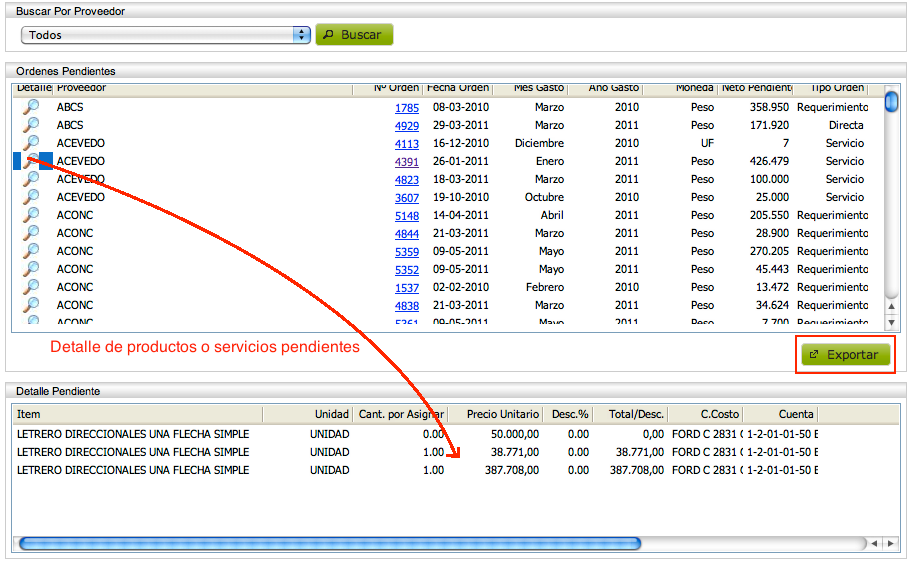912x563 pixels.
Task: Click the orders list scroll up arrow
Action: click(x=891, y=306)
